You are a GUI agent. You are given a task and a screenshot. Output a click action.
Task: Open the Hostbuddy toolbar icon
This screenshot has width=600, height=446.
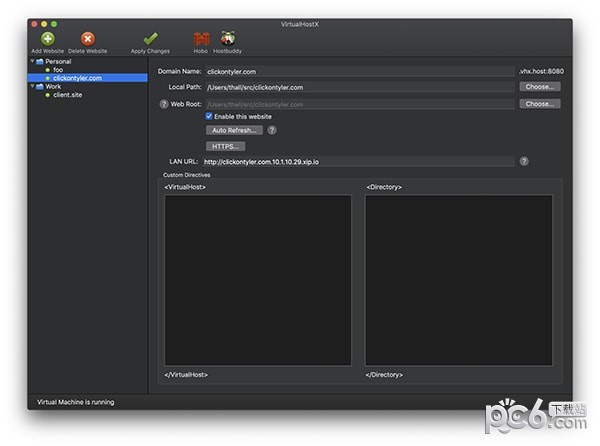pos(228,38)
